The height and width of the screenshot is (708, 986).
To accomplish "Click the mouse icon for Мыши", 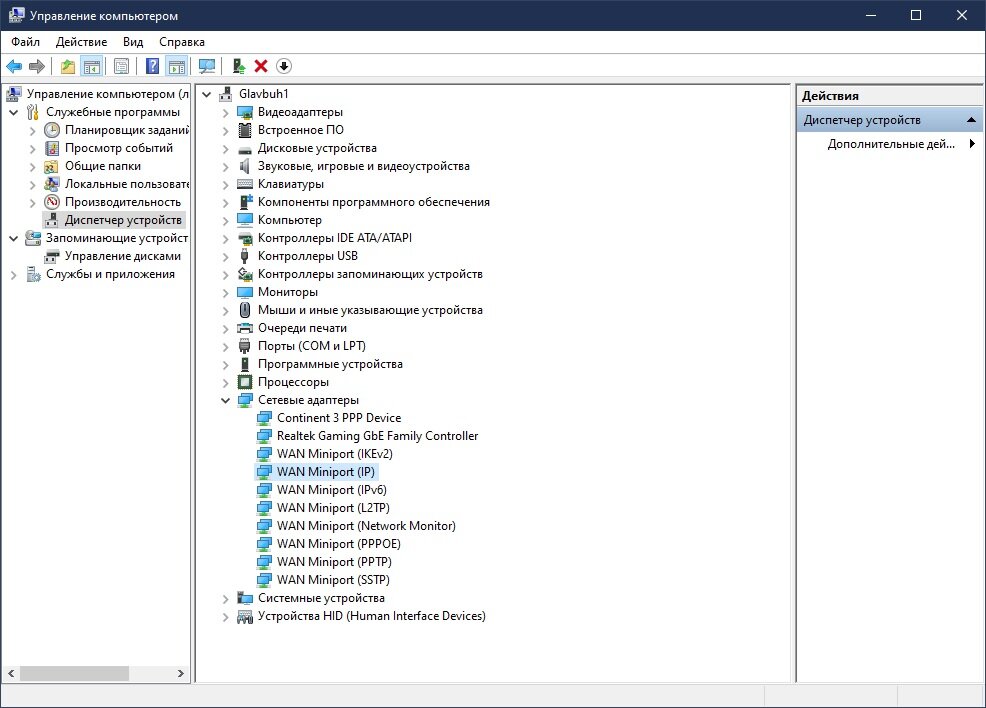I will (245, 311).
